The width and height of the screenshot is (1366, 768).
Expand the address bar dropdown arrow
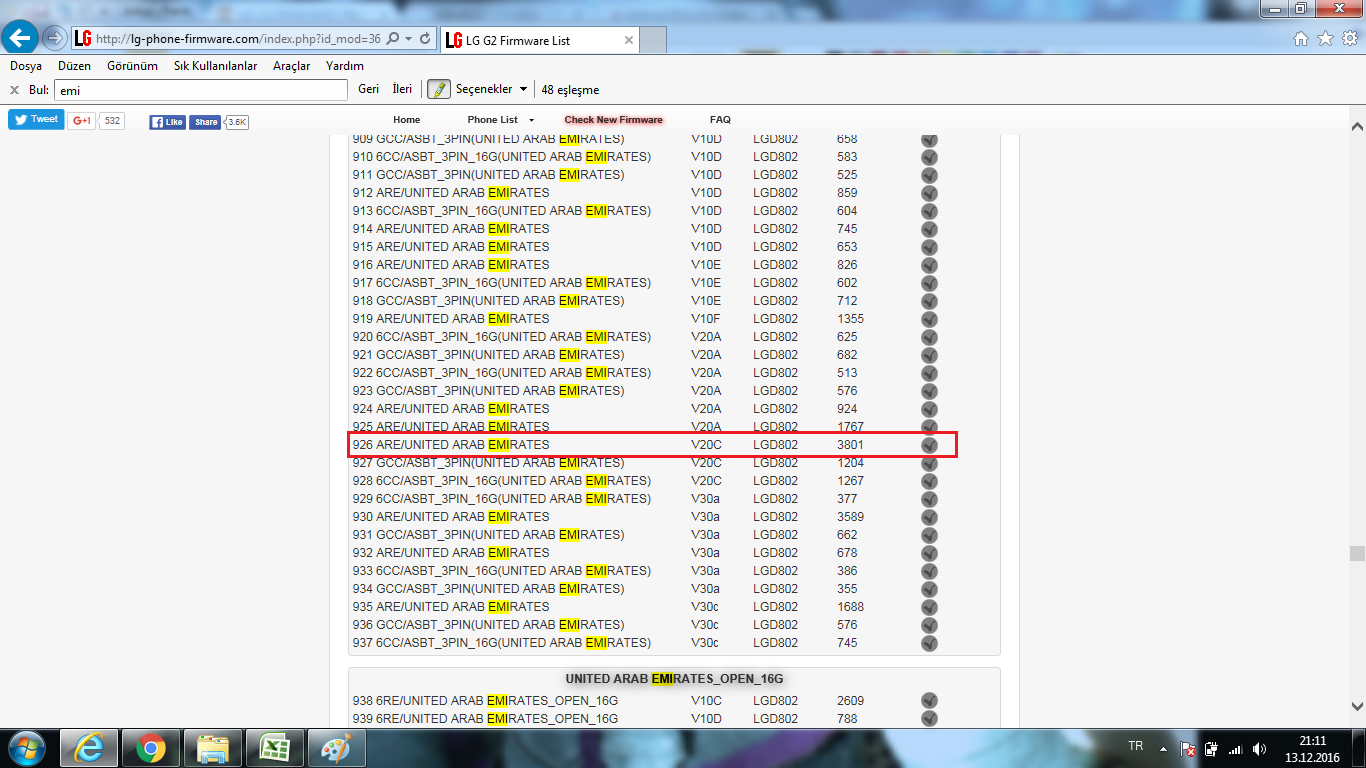click(408, 39)
